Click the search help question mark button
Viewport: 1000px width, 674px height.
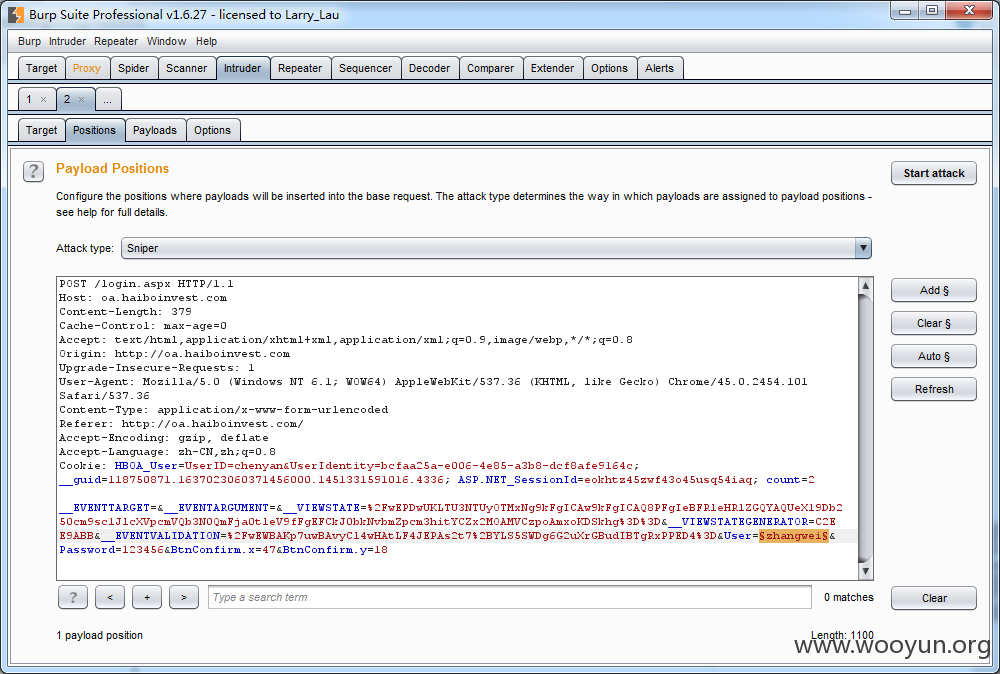coord(73,597)
